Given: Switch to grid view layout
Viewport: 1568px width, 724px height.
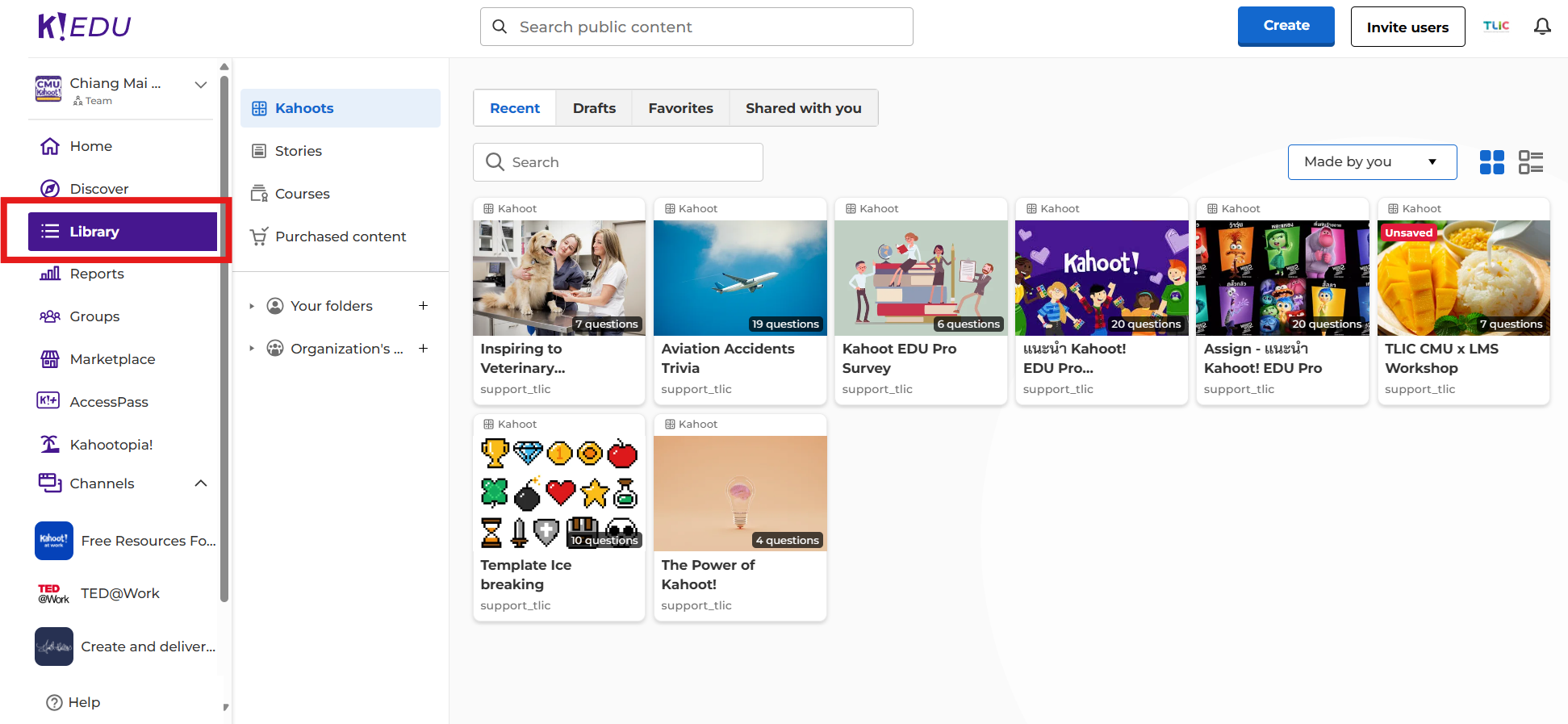Looking at the screenshot, I should [1491, 162].
